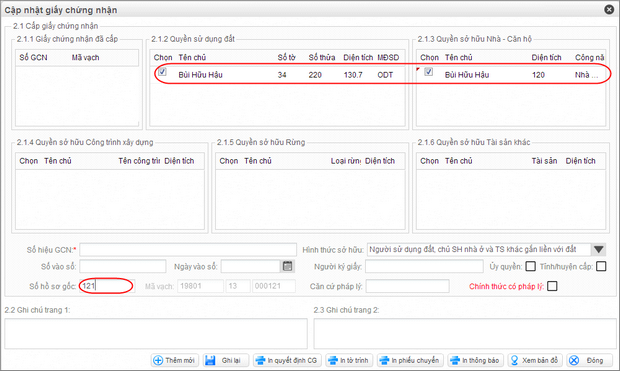Uncheck Bùi Hữu Hậu in Quyền sở hữu Nhà
This screenshot has height=371, width=620.
pos(429,72)
